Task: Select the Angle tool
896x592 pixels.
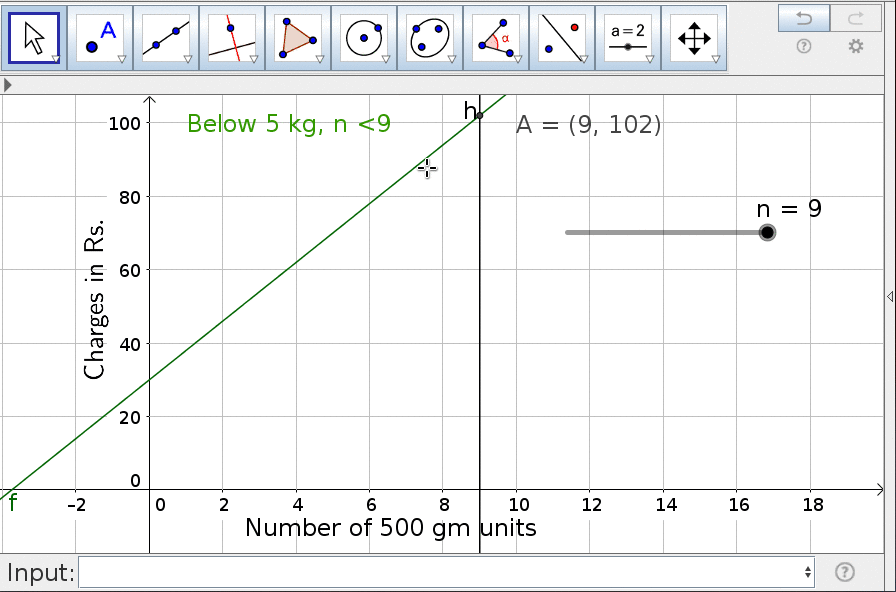Action: click(496, 38)
